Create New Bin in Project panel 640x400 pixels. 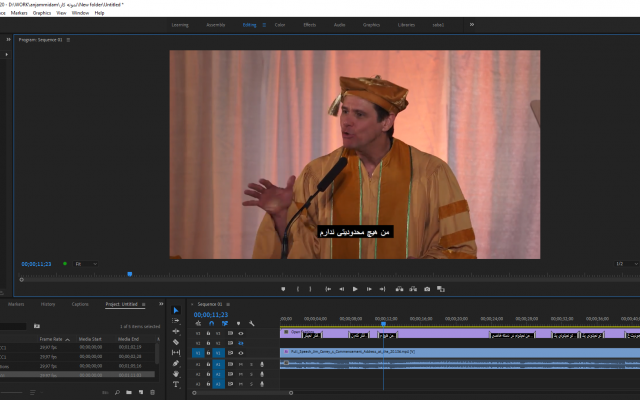coord(129,393)
